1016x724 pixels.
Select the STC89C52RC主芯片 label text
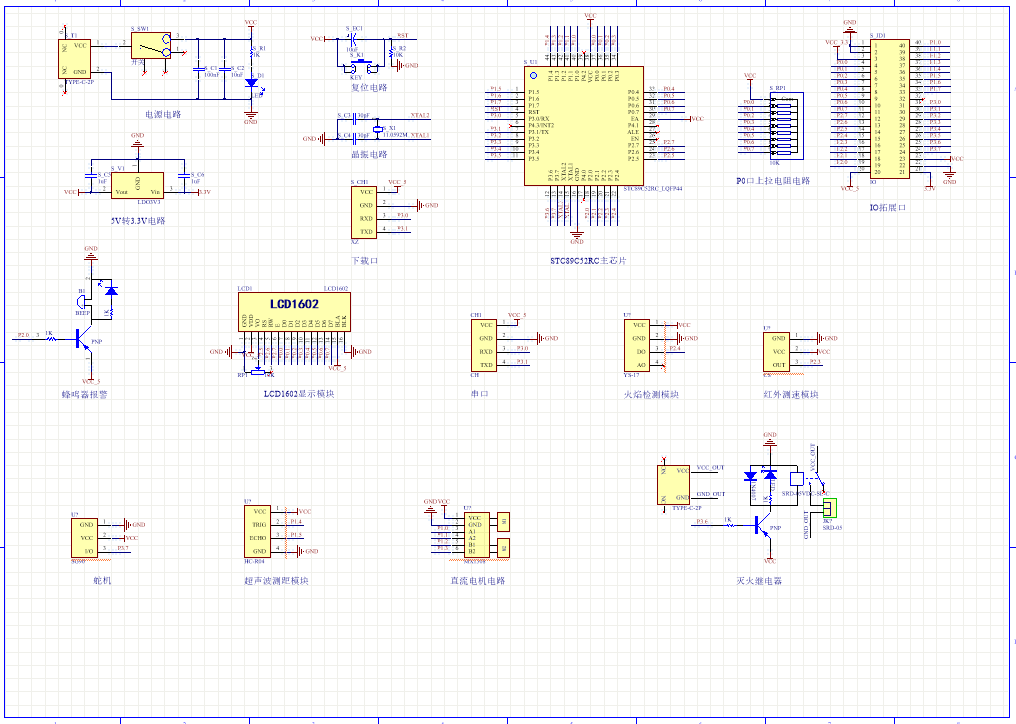pos(588,261)
